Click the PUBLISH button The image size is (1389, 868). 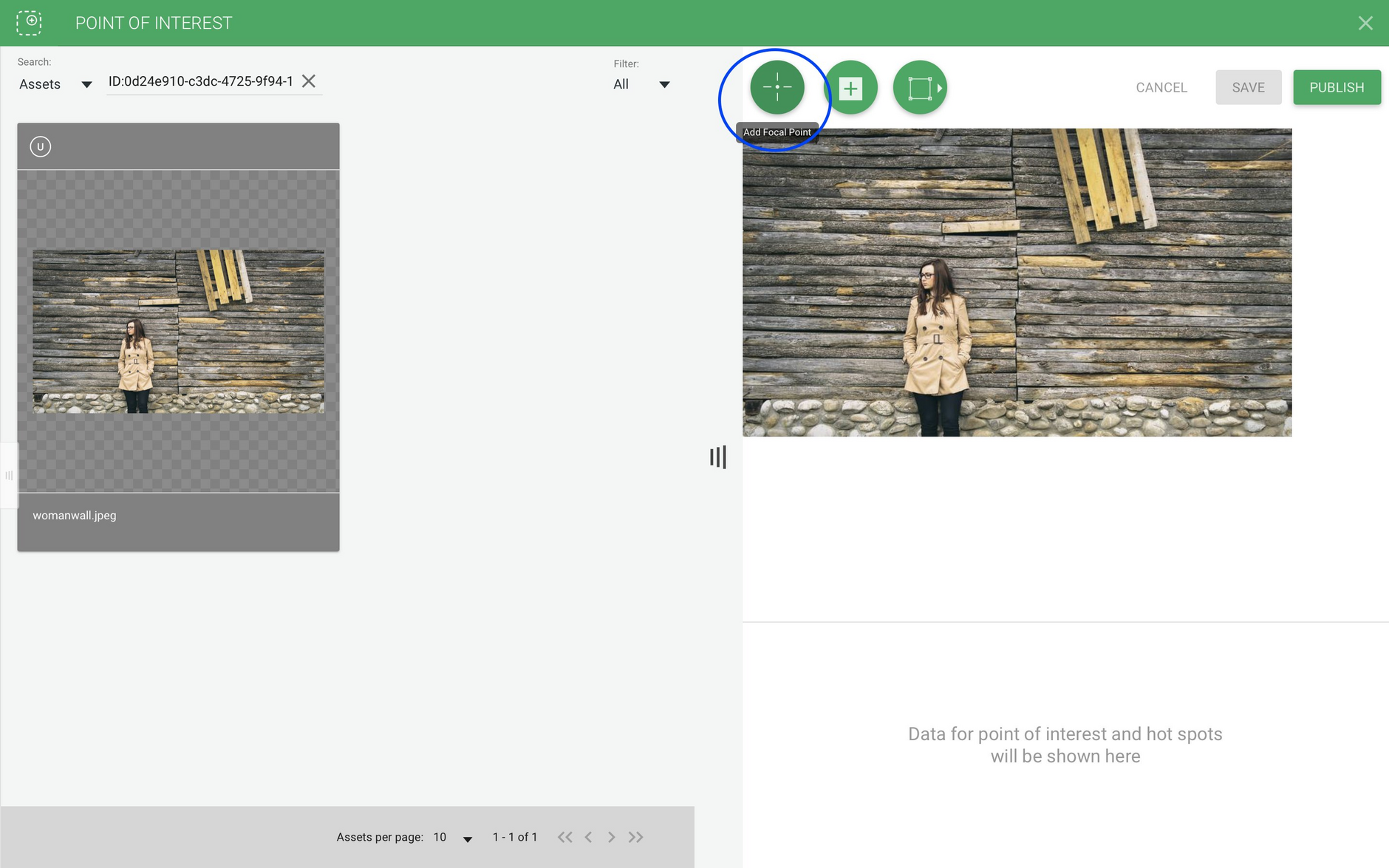[x=1337, y=87]
